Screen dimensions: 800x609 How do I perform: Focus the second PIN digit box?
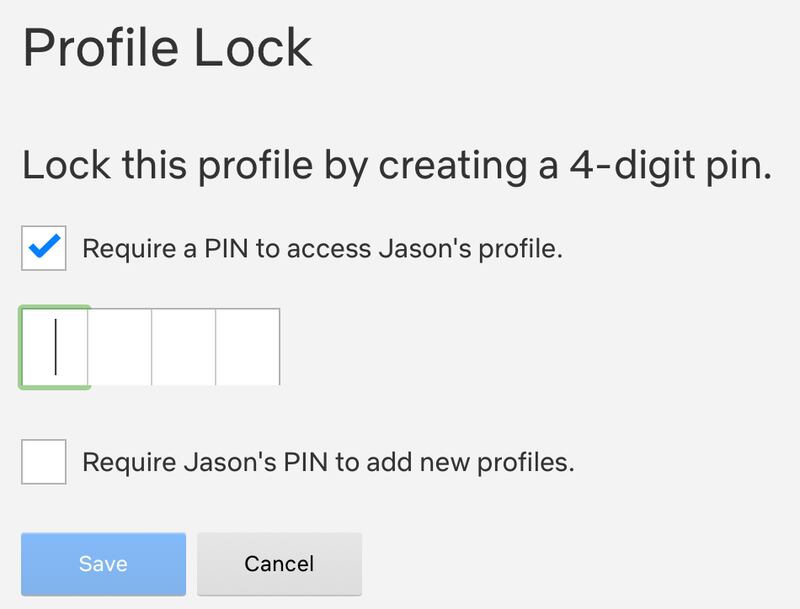(120, 347)
